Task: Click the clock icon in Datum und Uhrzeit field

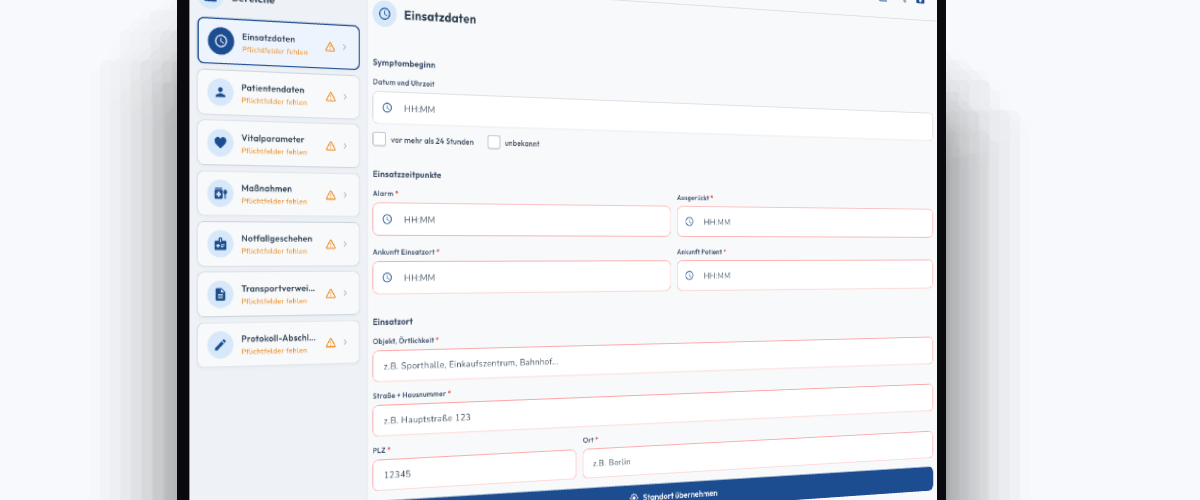Action: [x=387, y=107]
